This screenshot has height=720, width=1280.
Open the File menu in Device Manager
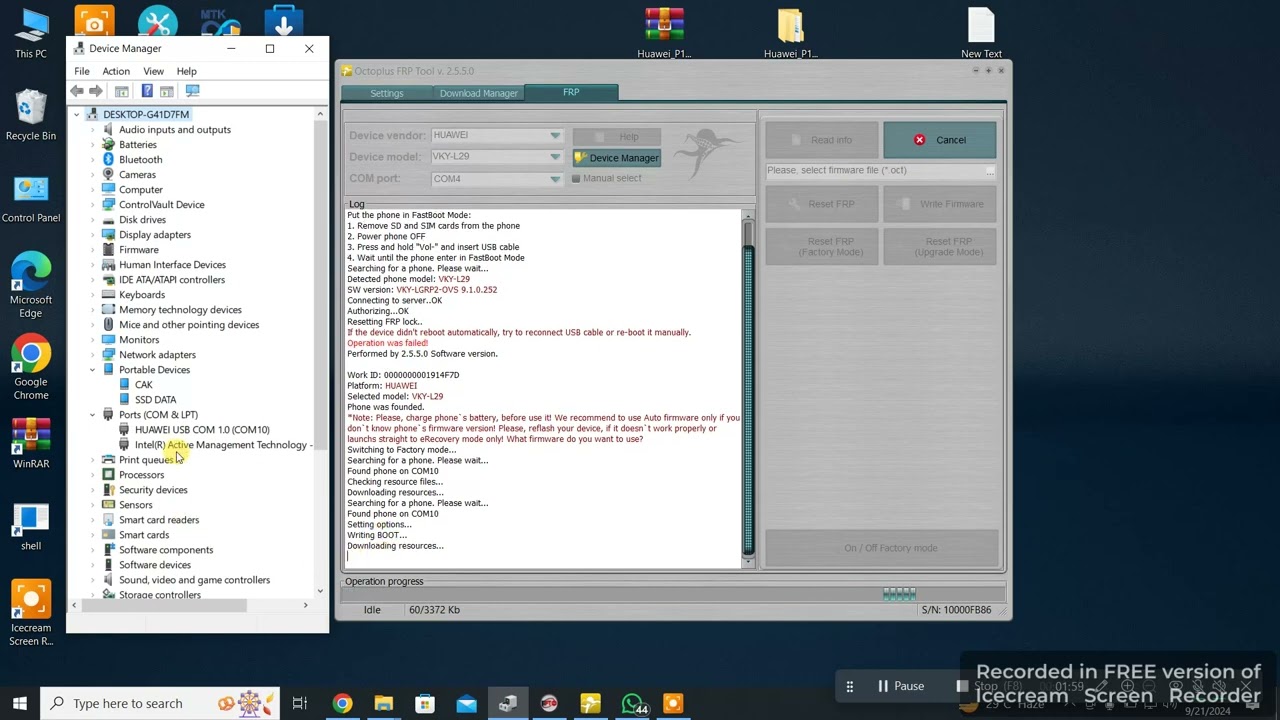[82, 71]
